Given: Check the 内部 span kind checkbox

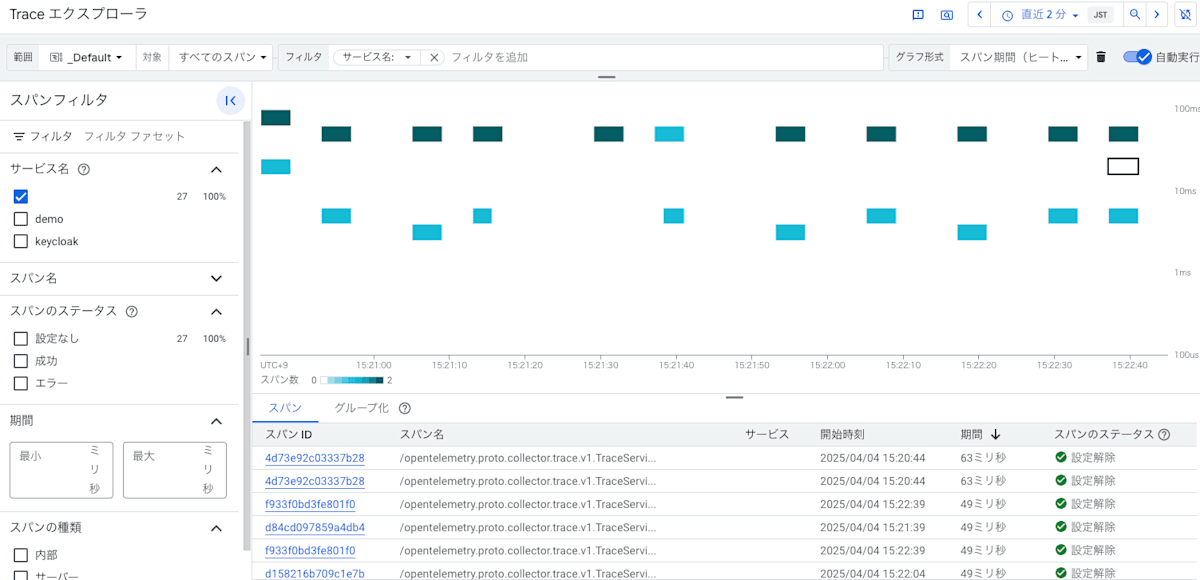Looking at the screenshot, I should point(21,555).
